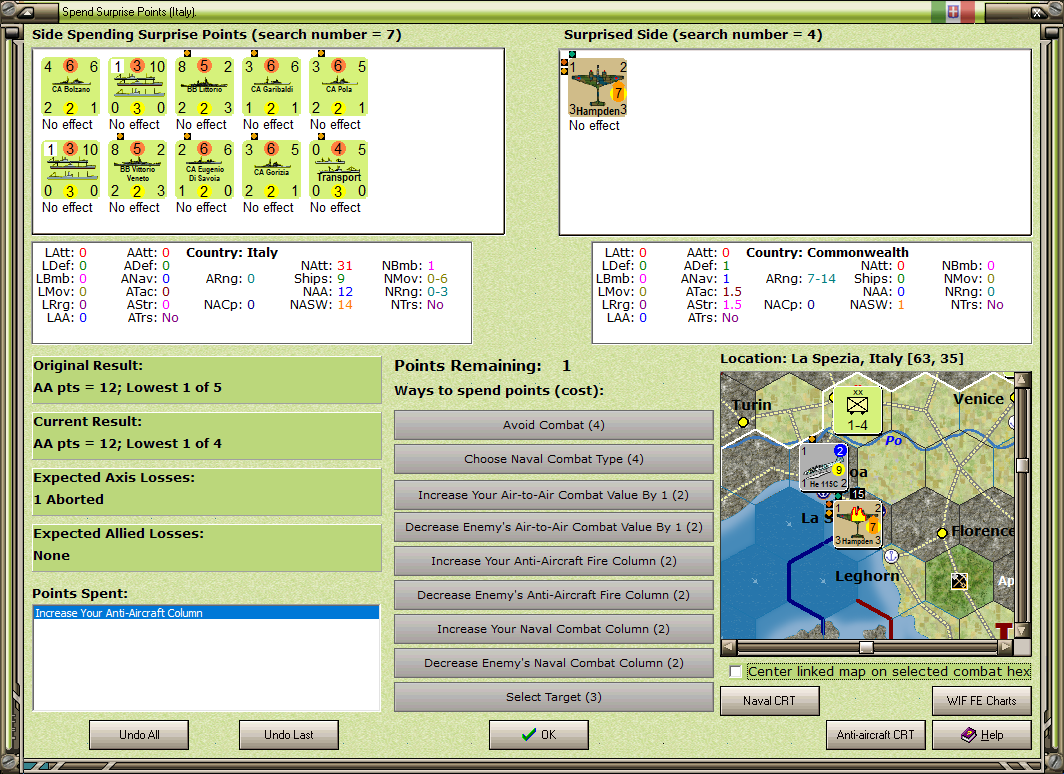This screenshot has width=1064, height=774.
Task: Click Increase Your Naval Combat Column
Action: (x=554, y=629)
